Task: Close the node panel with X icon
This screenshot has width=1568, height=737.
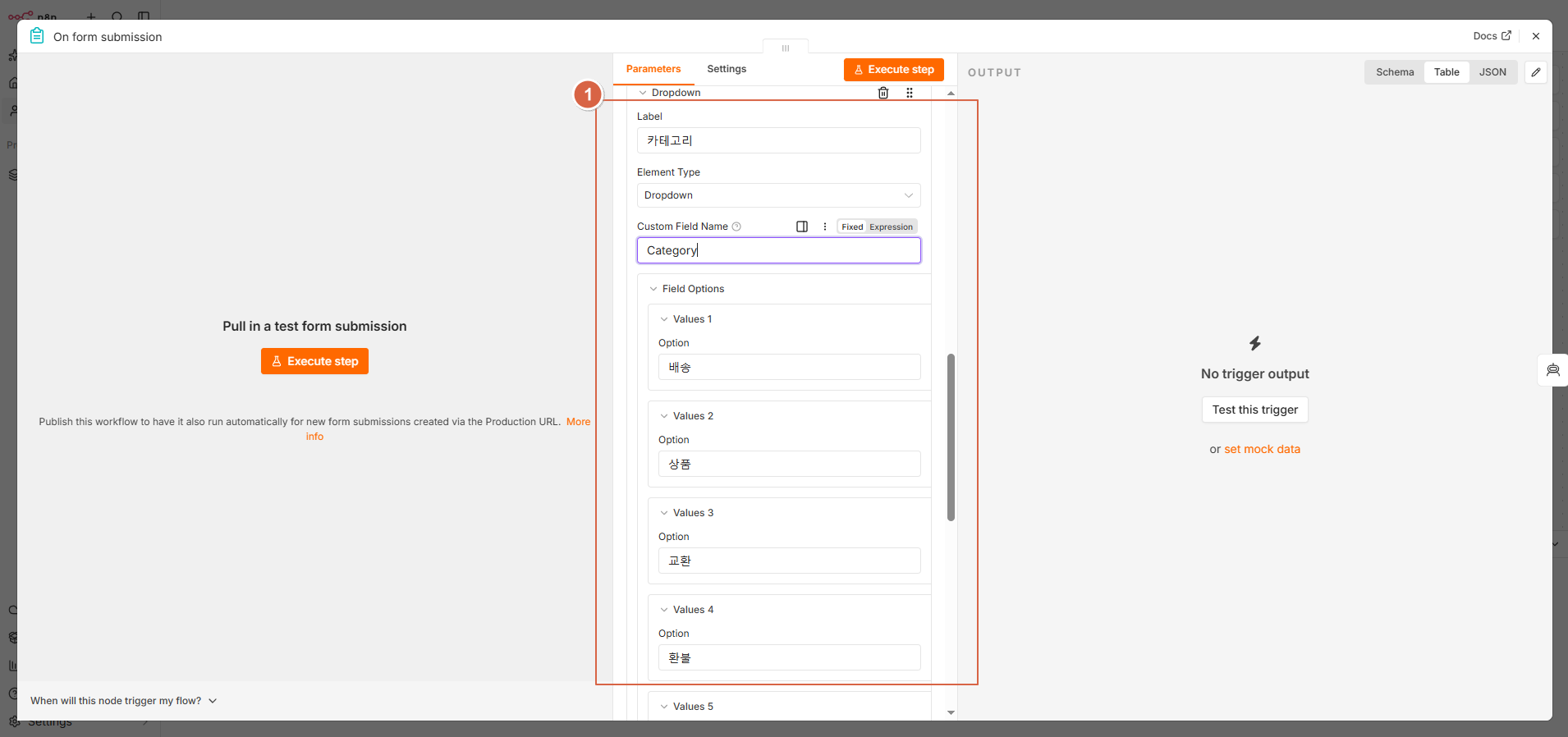Action: (1536, 36)
